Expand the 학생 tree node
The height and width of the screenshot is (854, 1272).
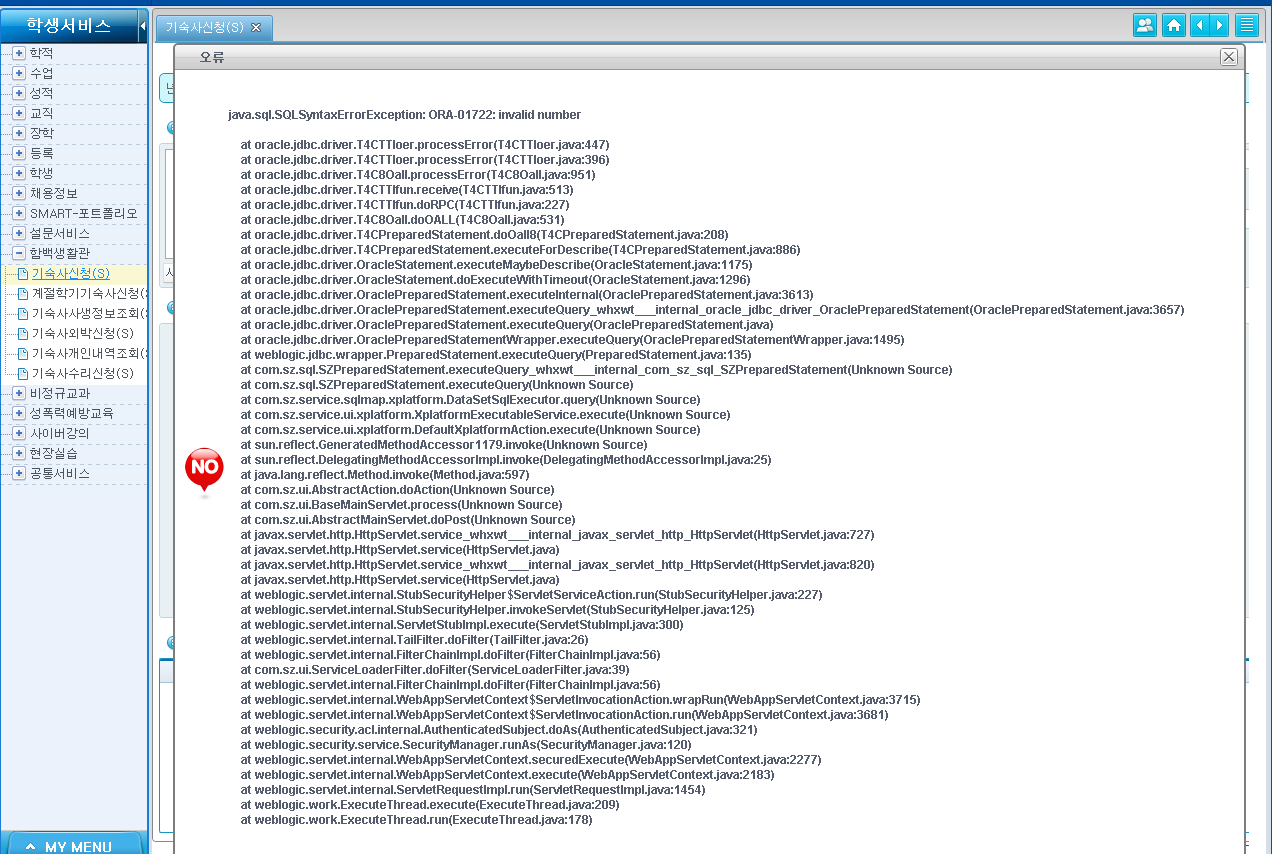click(x=19, y=173)
